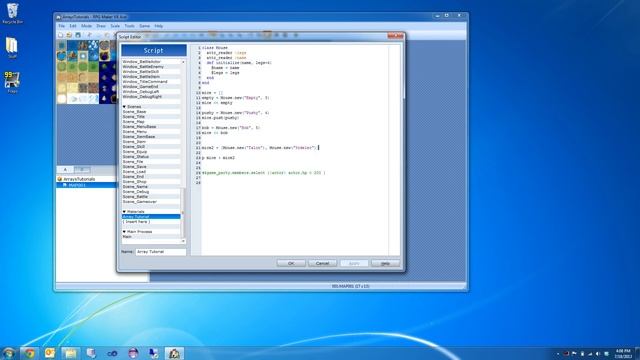Select Scene_Menu script

click(151, 131)
